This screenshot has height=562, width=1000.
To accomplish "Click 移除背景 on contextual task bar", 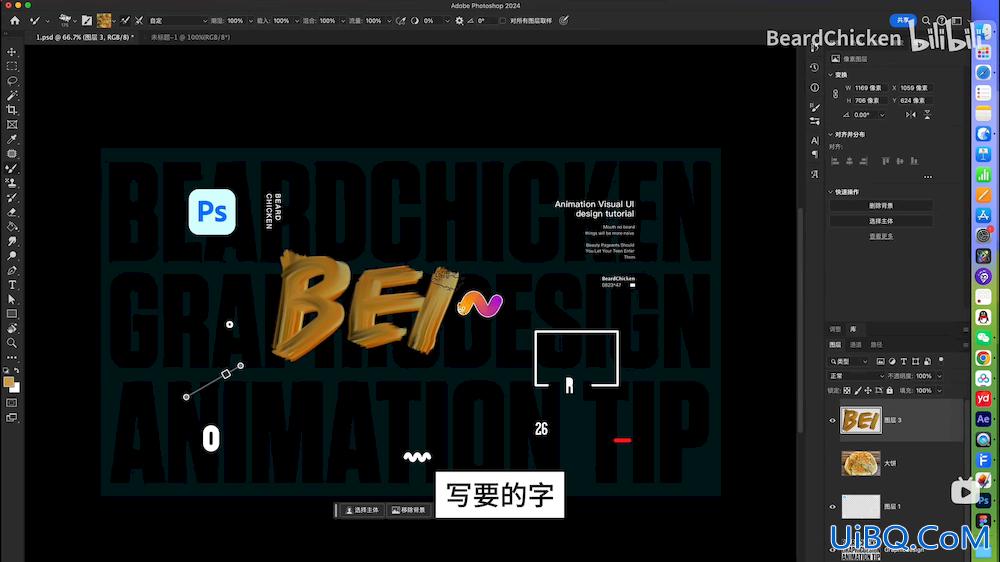I will [x=409, y=510].
